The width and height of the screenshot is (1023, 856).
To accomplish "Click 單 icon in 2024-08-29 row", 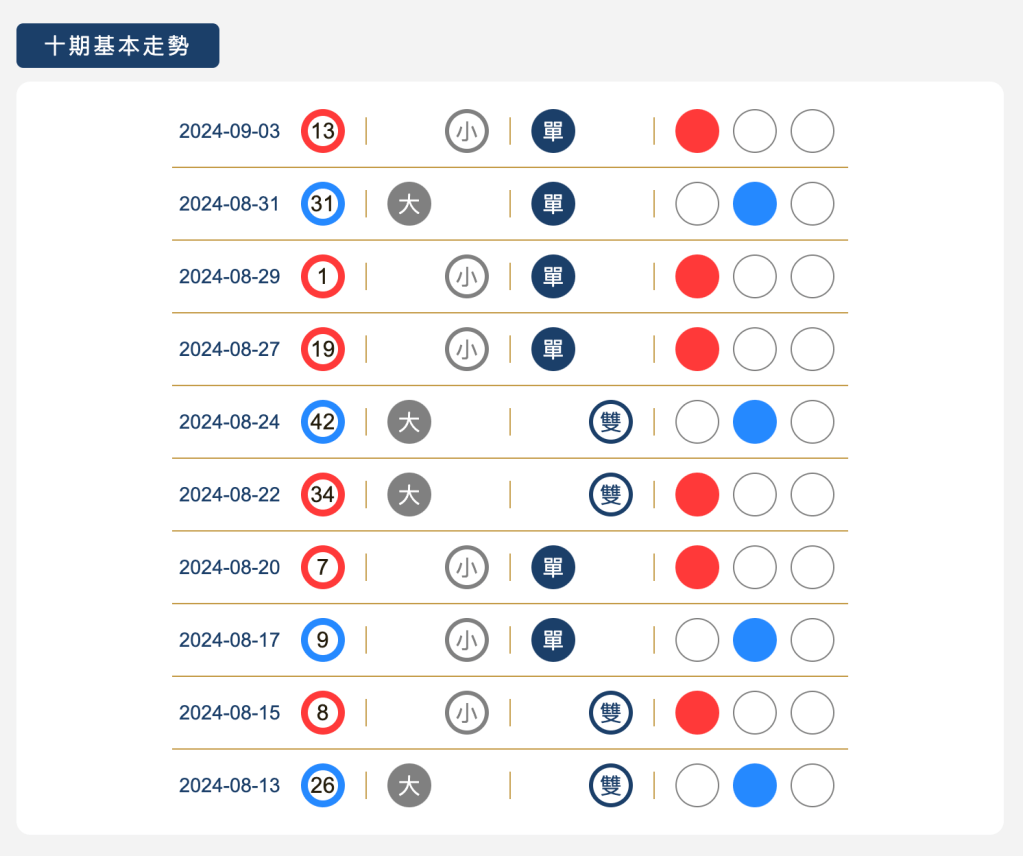I will click(x=553, y=277).
